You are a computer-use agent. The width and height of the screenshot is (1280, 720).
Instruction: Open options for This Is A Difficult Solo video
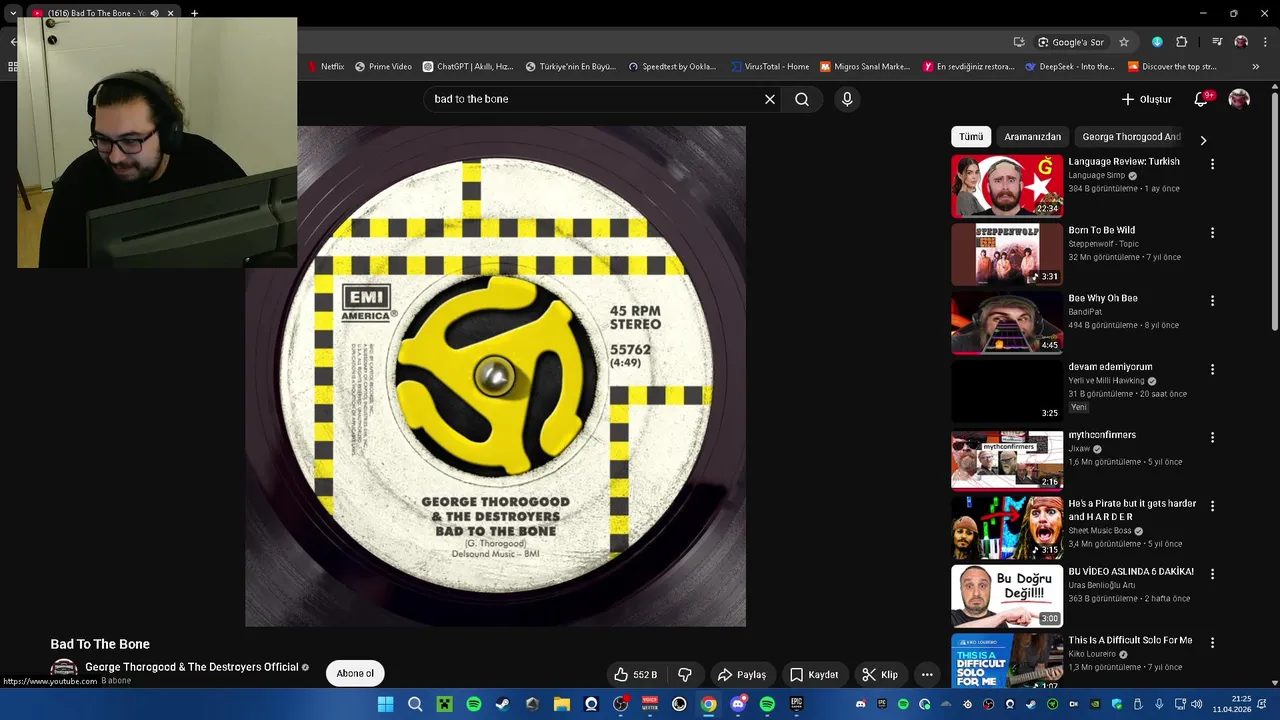click(1212, 642)
